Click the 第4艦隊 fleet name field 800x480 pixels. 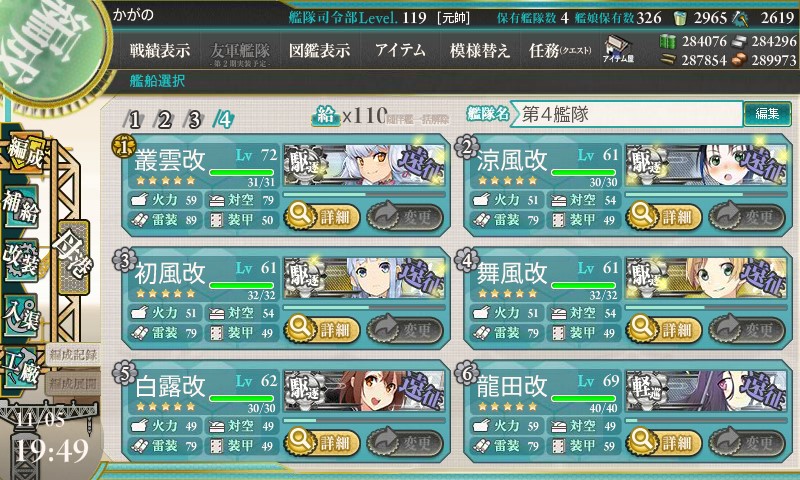click(627, 114)
